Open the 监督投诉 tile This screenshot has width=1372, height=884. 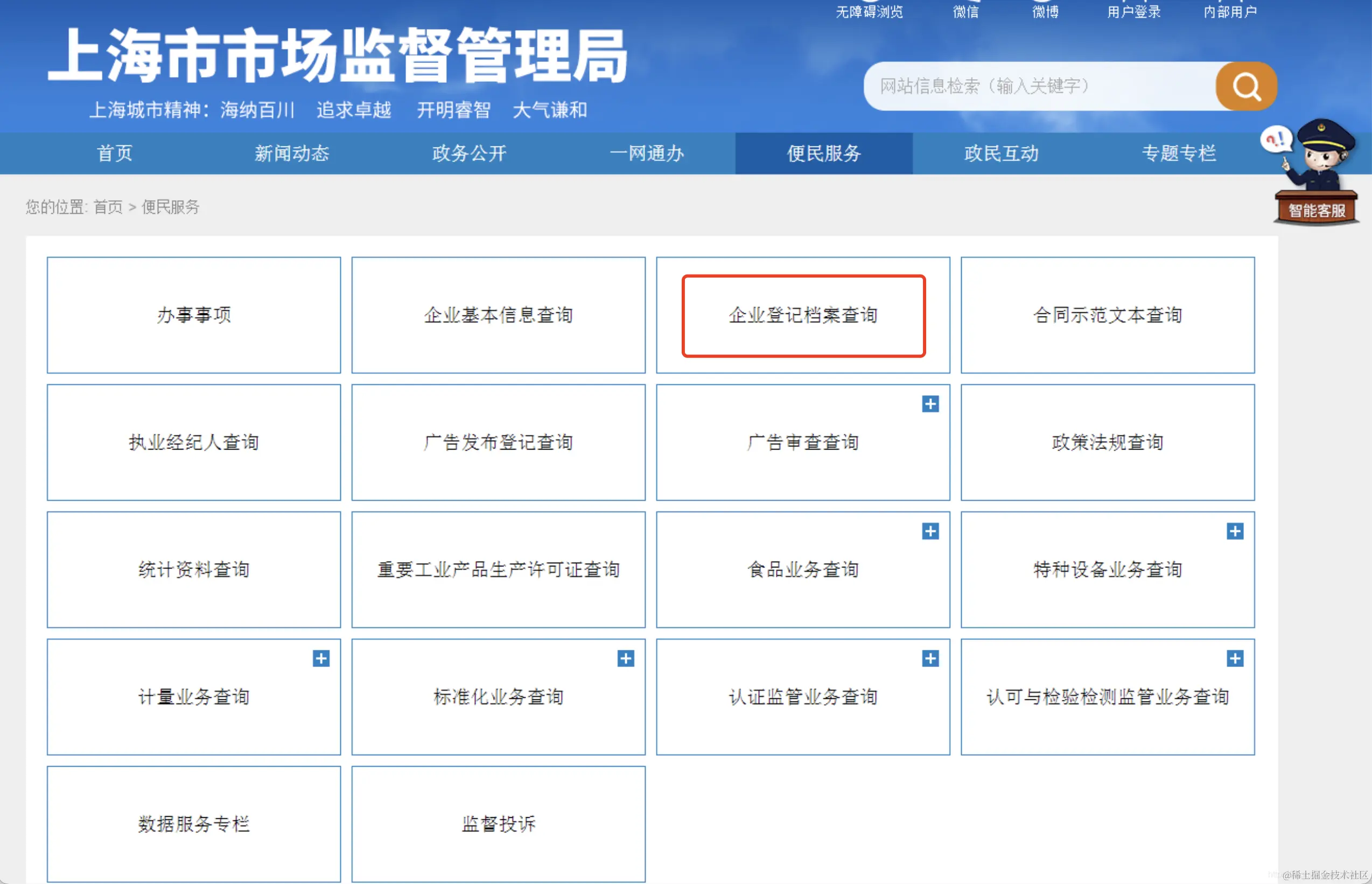498,824
